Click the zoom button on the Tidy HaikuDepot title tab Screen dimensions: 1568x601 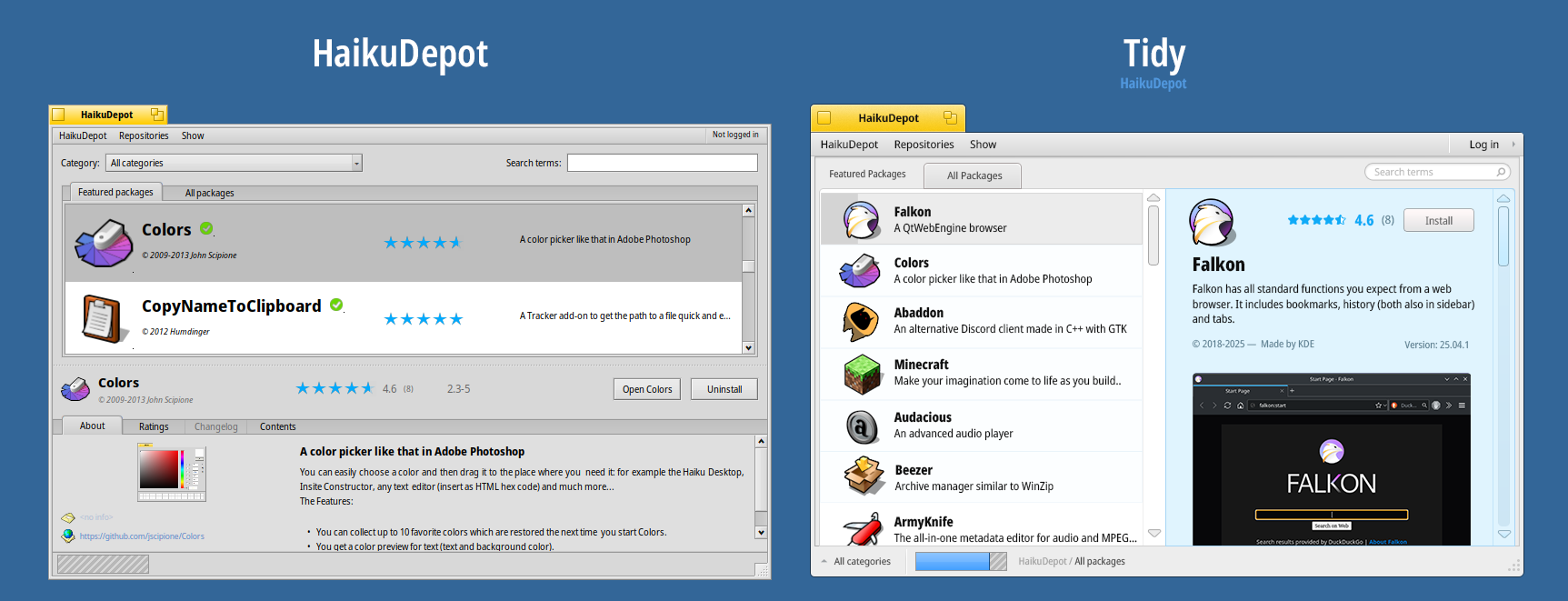click(950, 117)
